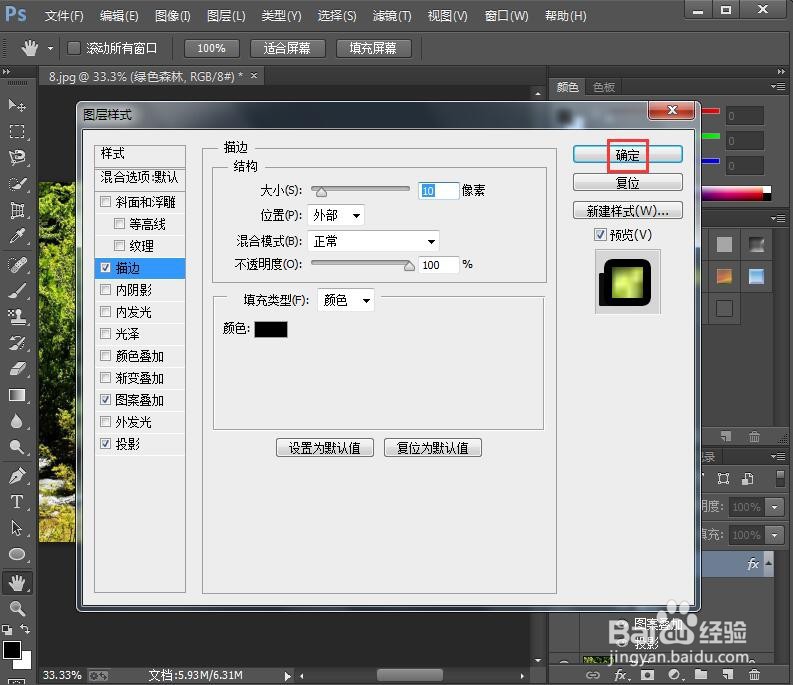Select the Ellipse shape tool

pos(17,554)
